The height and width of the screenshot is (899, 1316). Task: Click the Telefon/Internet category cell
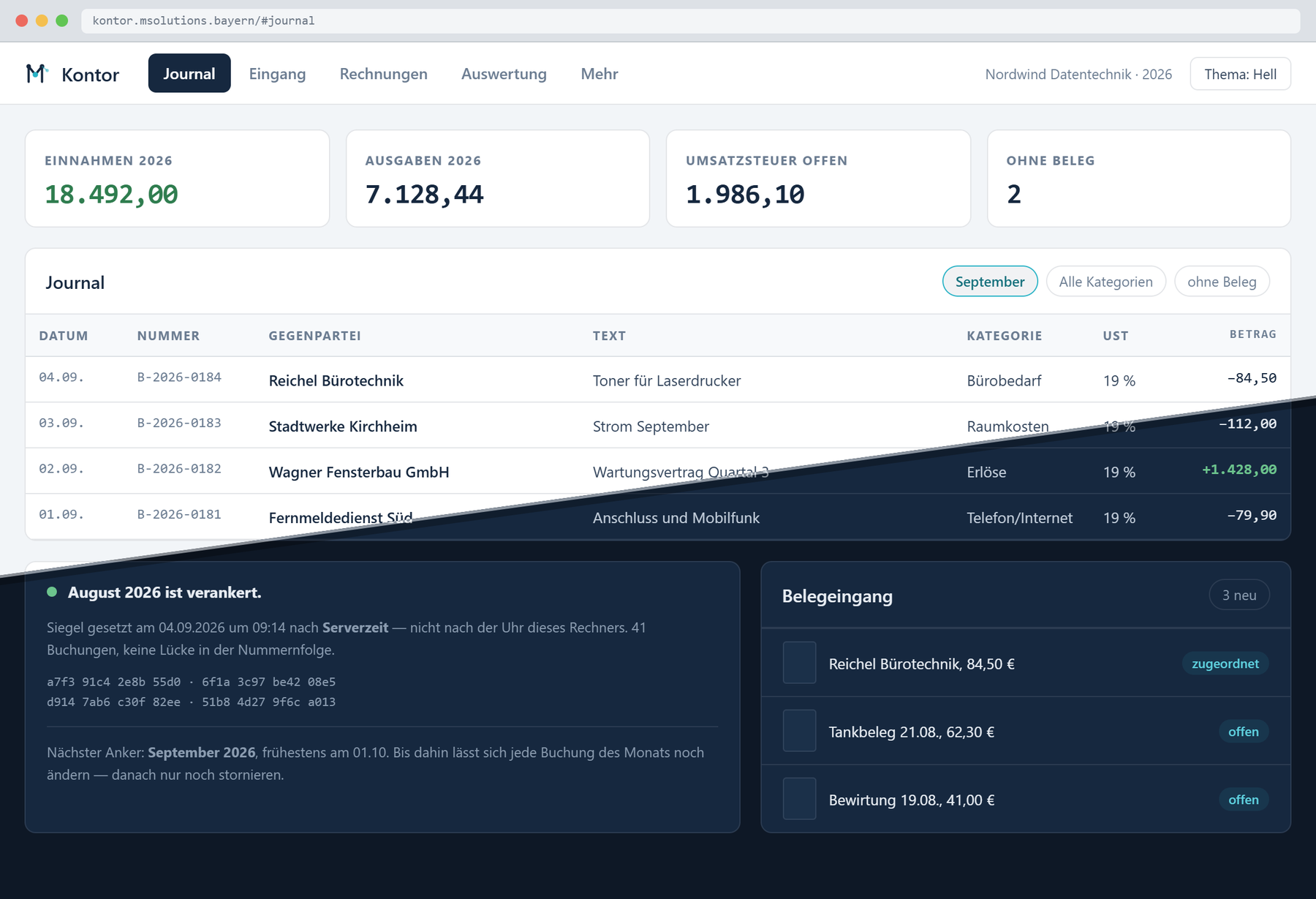(x=1019, y=518)
